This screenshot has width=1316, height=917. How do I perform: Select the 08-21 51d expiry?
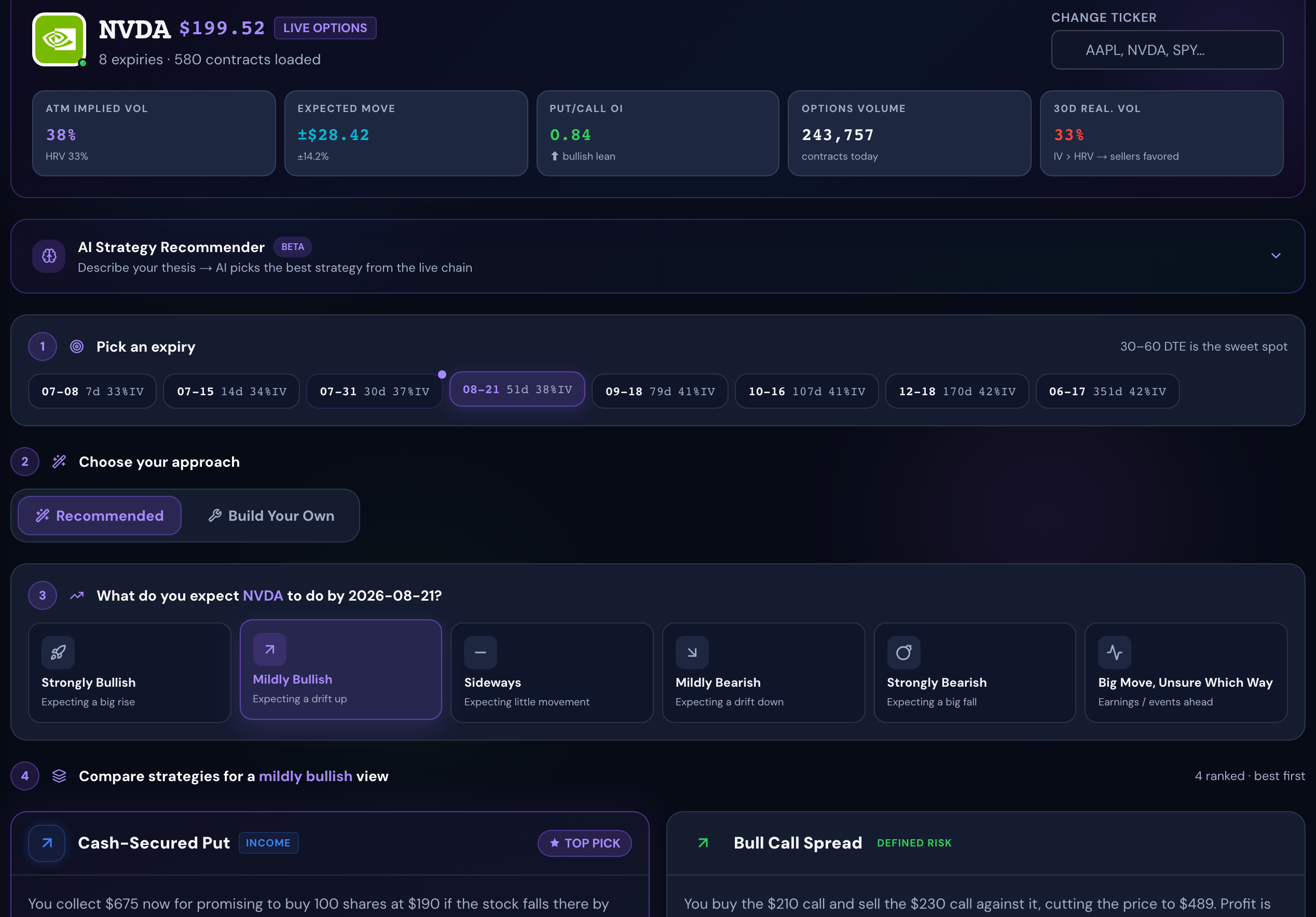coord(517,389)
